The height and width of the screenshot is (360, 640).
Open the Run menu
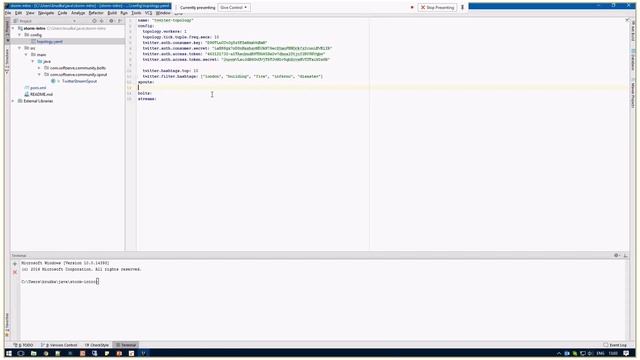click(124, 13)
